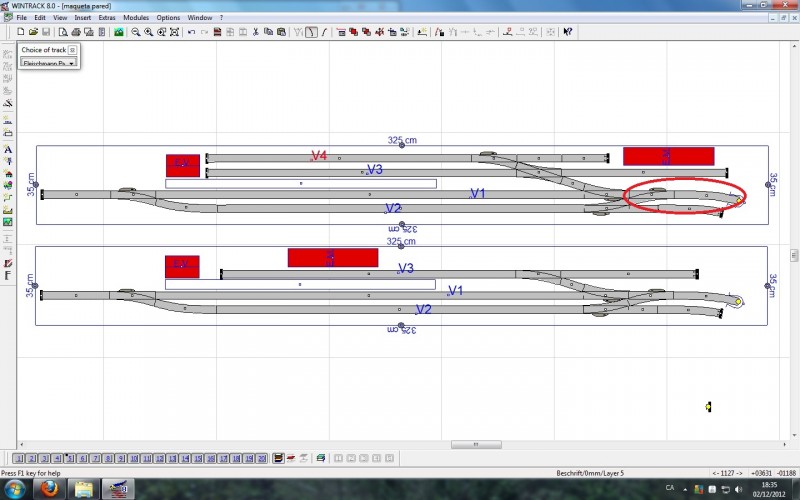Click horizontal scrollbar right arrow
This screenshot has height=500, width=800.
785,445
